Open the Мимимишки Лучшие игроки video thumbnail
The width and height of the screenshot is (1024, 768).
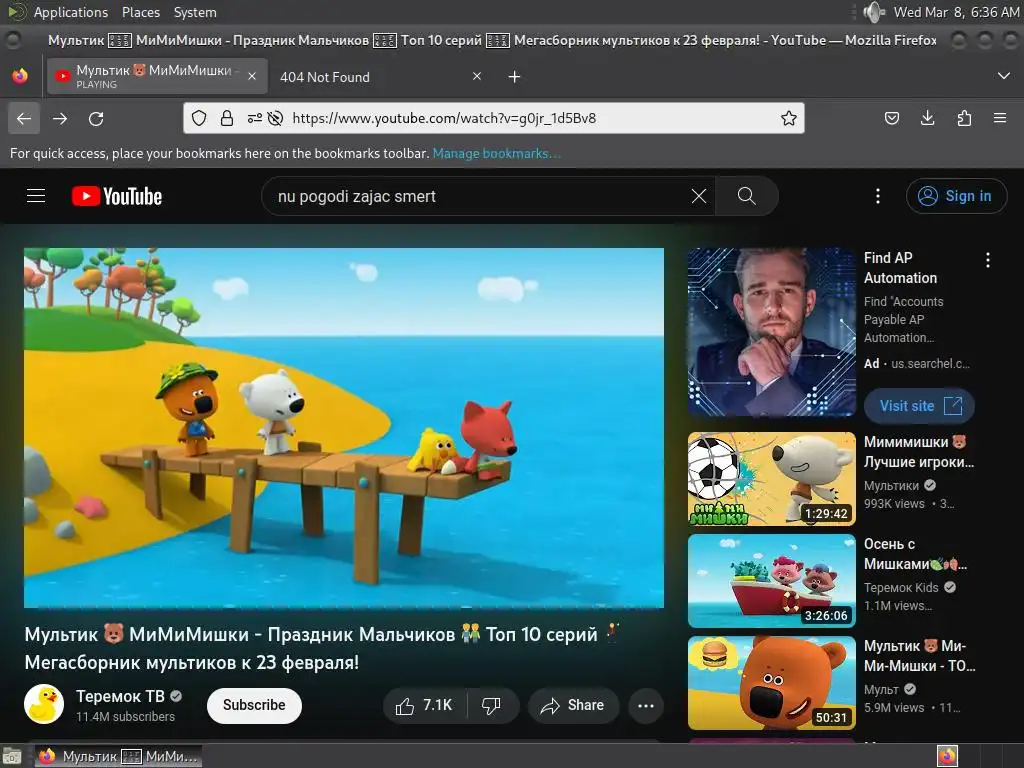click(x=771, y=479)
